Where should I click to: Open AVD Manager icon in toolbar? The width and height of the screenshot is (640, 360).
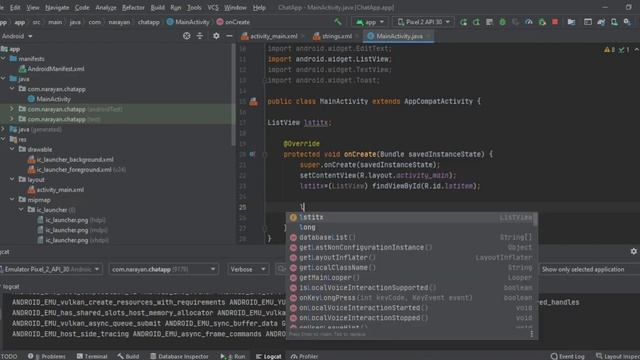pos(614,22)
